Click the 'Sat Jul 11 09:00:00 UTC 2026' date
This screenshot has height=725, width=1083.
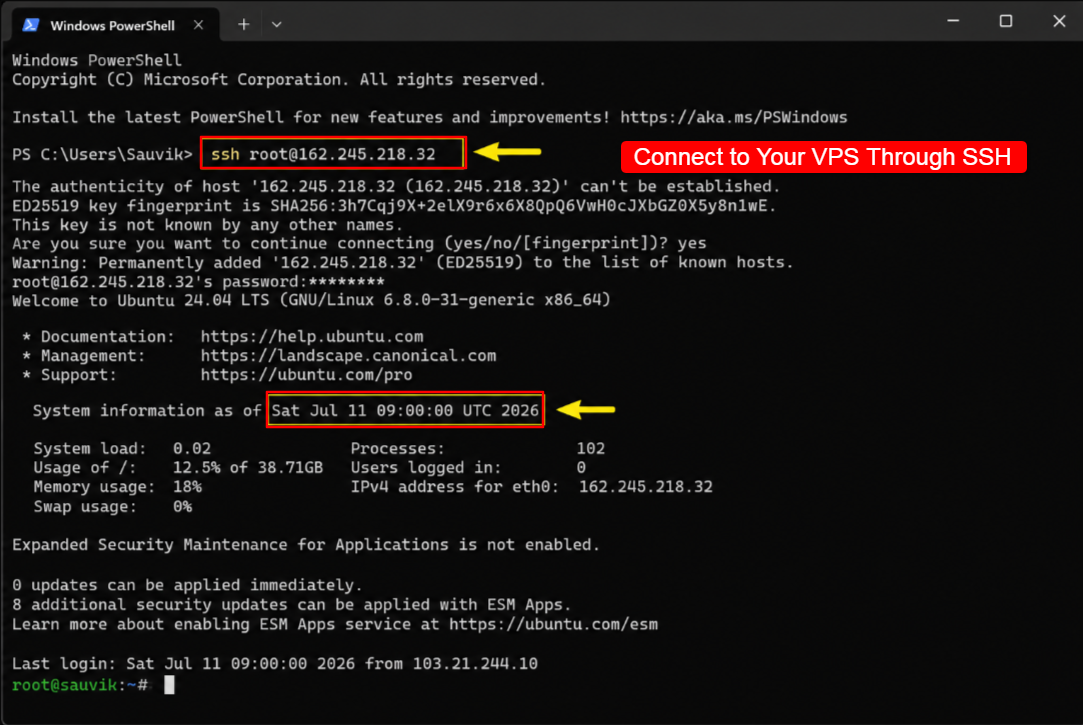405,411
